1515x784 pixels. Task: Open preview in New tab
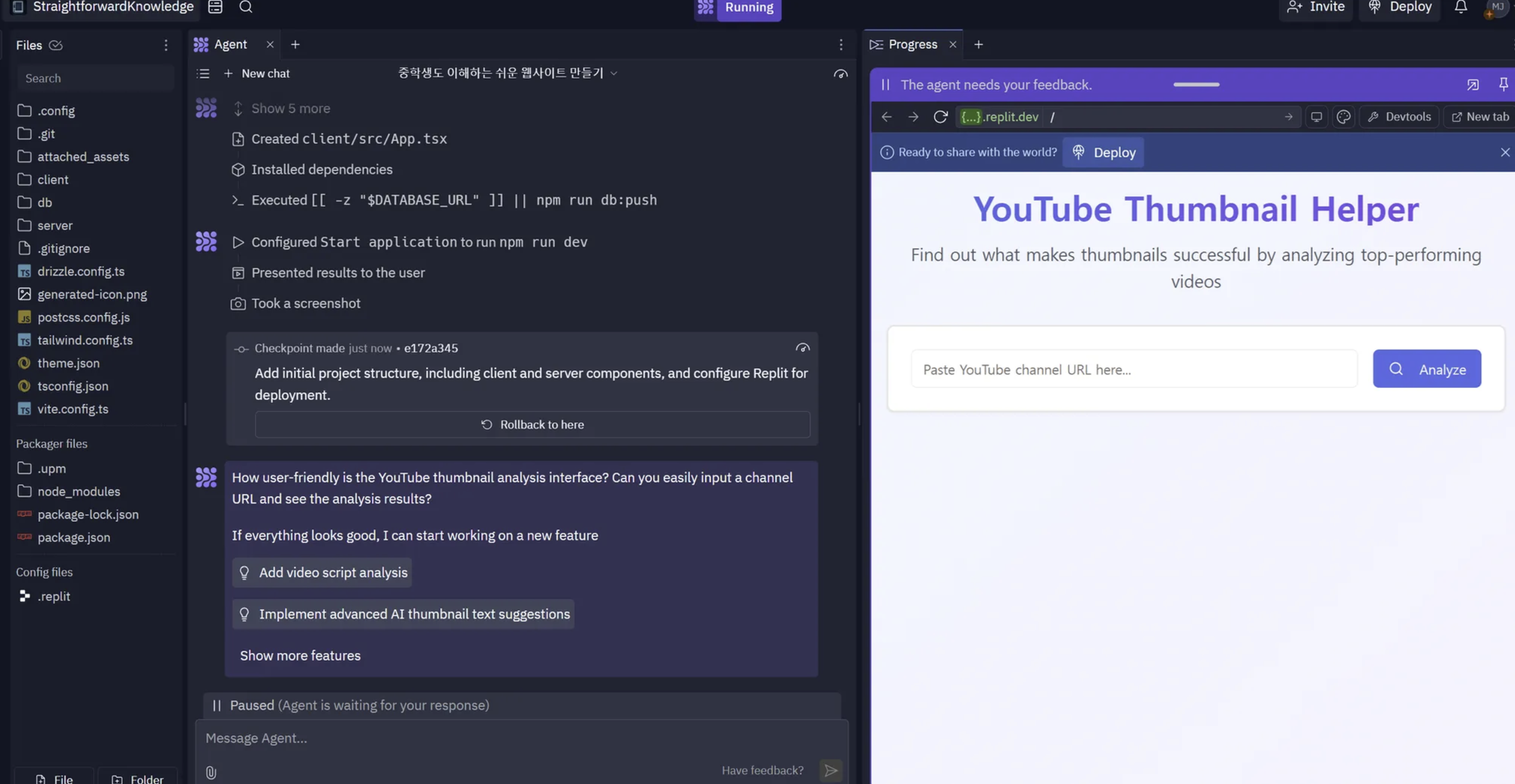click(x=1480, y=117)
